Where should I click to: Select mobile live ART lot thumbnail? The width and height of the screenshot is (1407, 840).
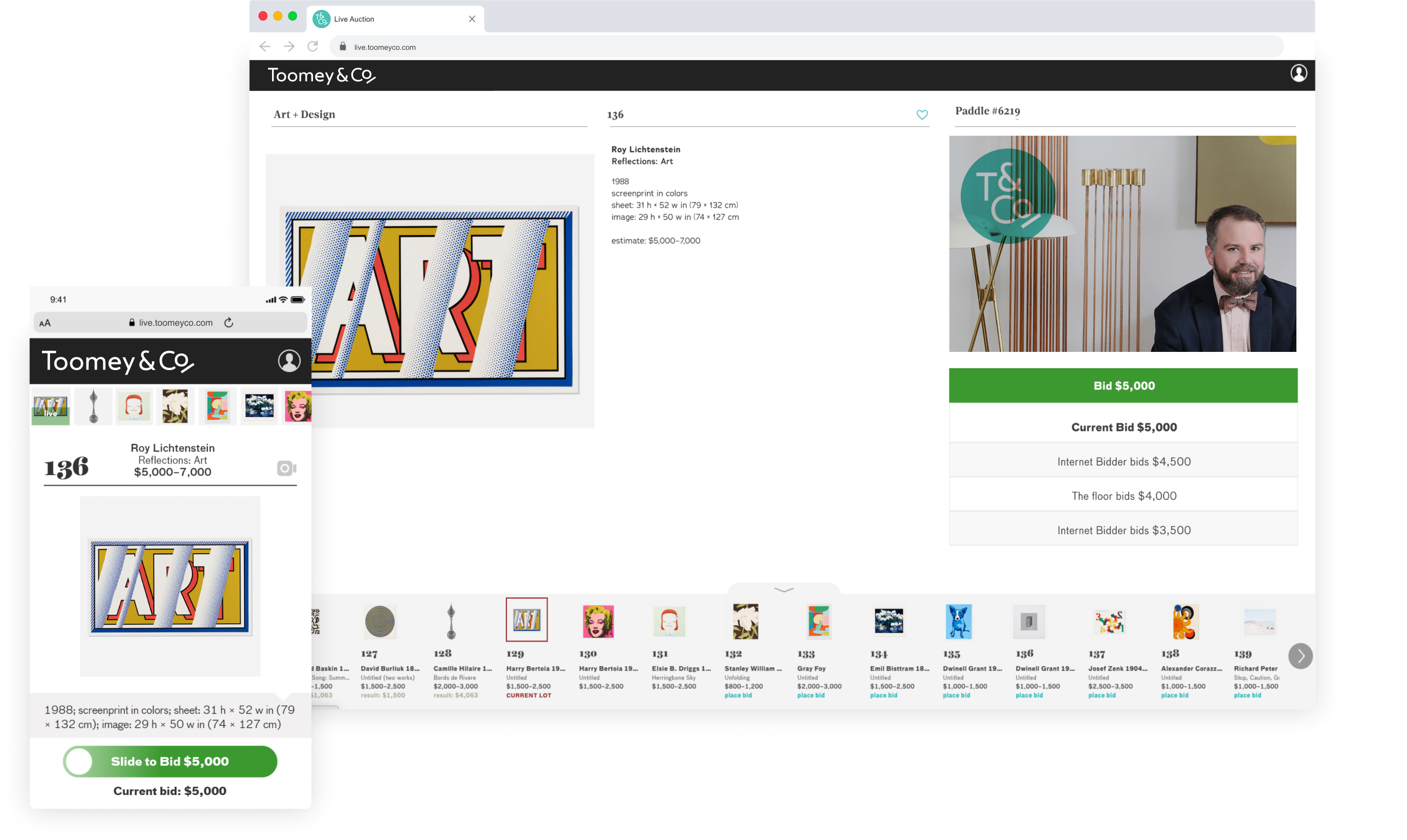pos(50,406)
